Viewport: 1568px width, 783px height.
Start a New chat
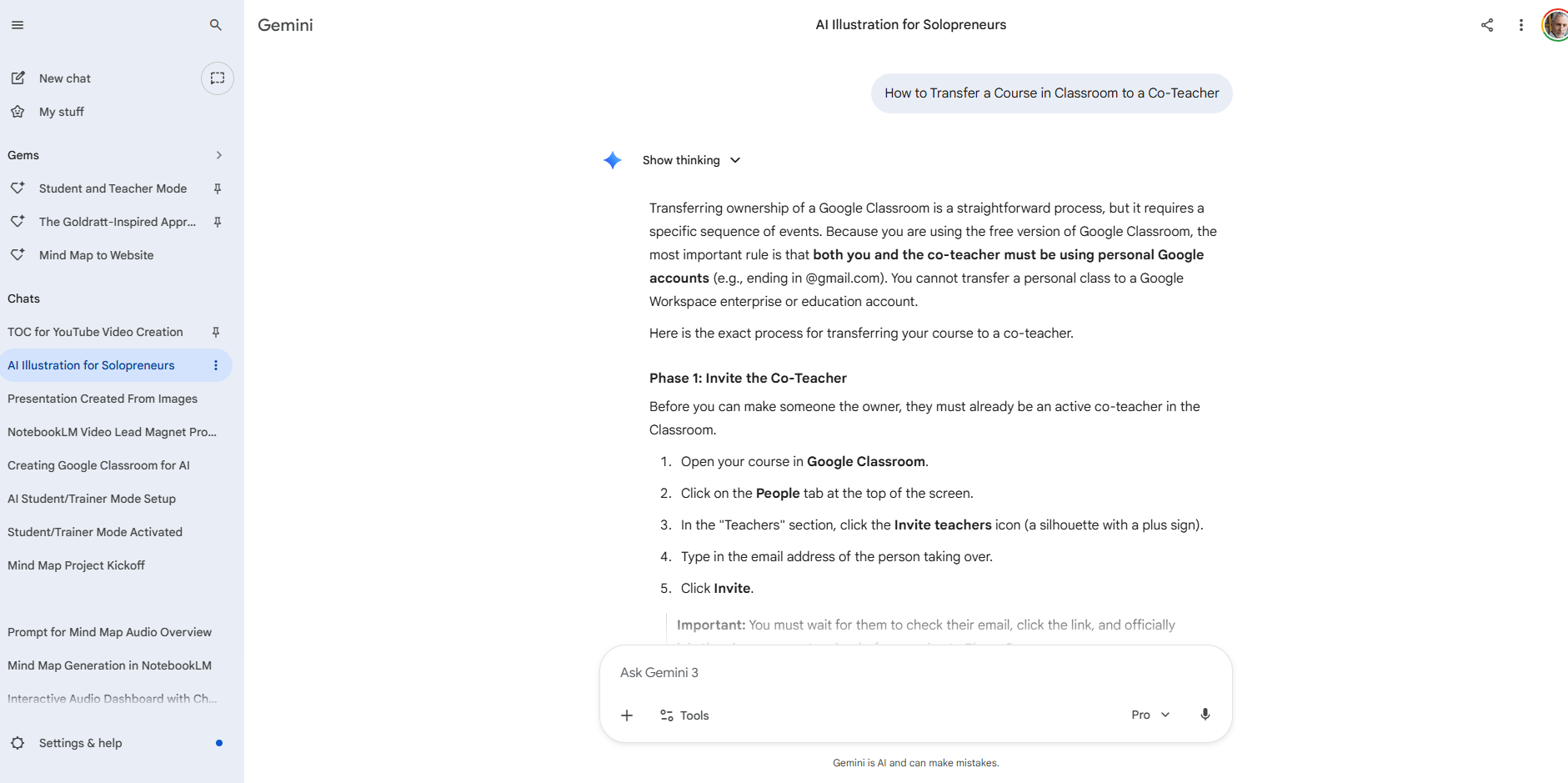[x=64, y=78]
